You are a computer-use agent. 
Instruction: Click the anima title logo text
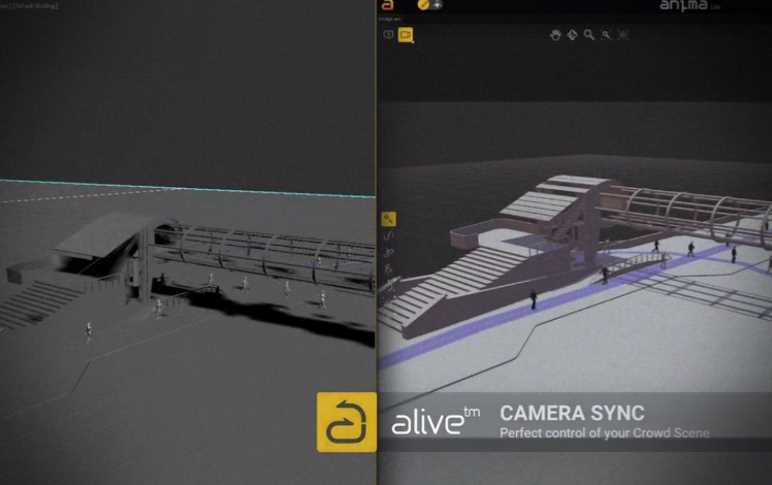pos(684,5)
